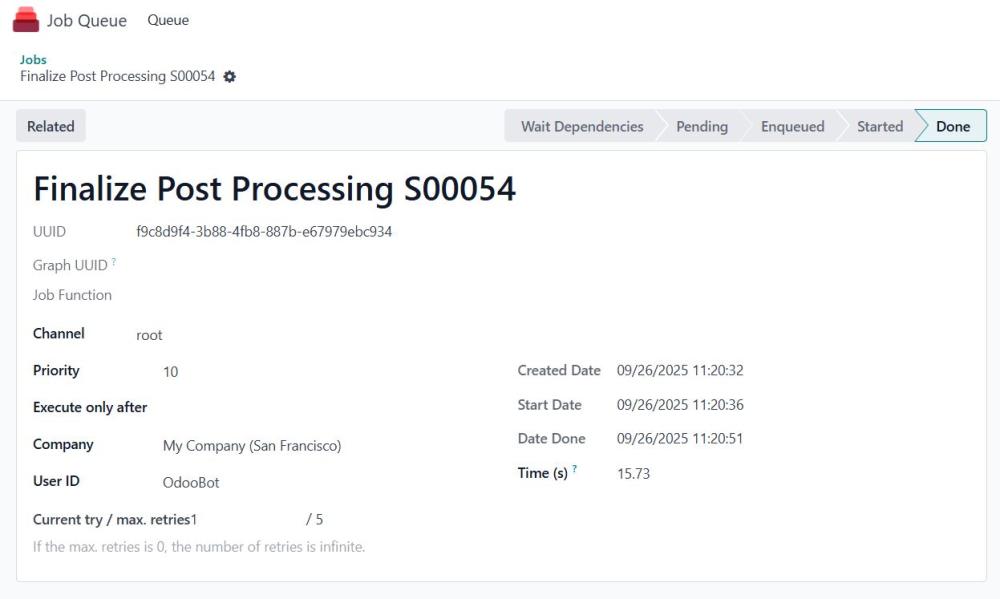Click the Graph UUID help question mark
Image resolution: width=1000 pixels, height=599 pixels.
[114, 262]
